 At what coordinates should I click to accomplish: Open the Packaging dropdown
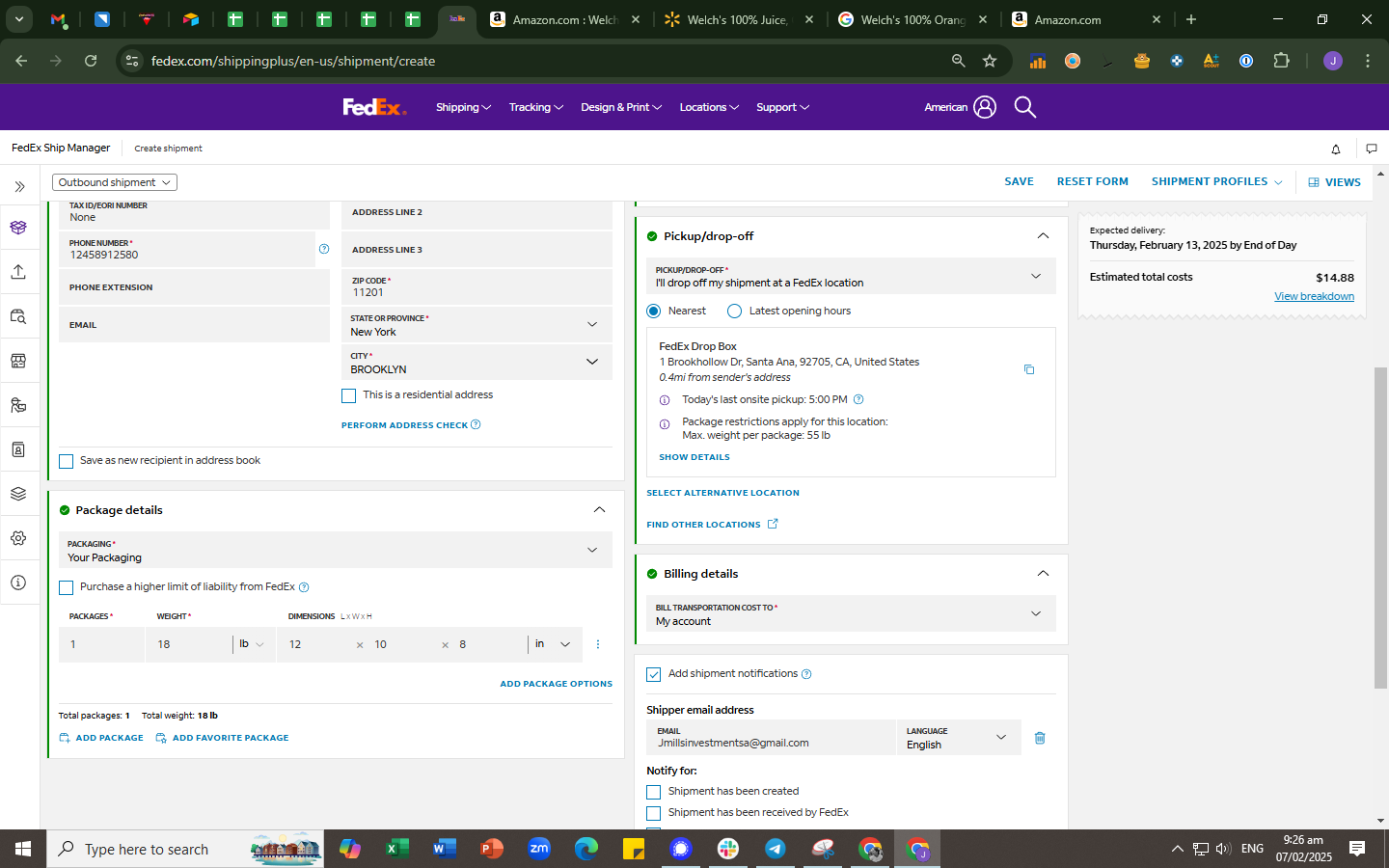coord(336,550)
